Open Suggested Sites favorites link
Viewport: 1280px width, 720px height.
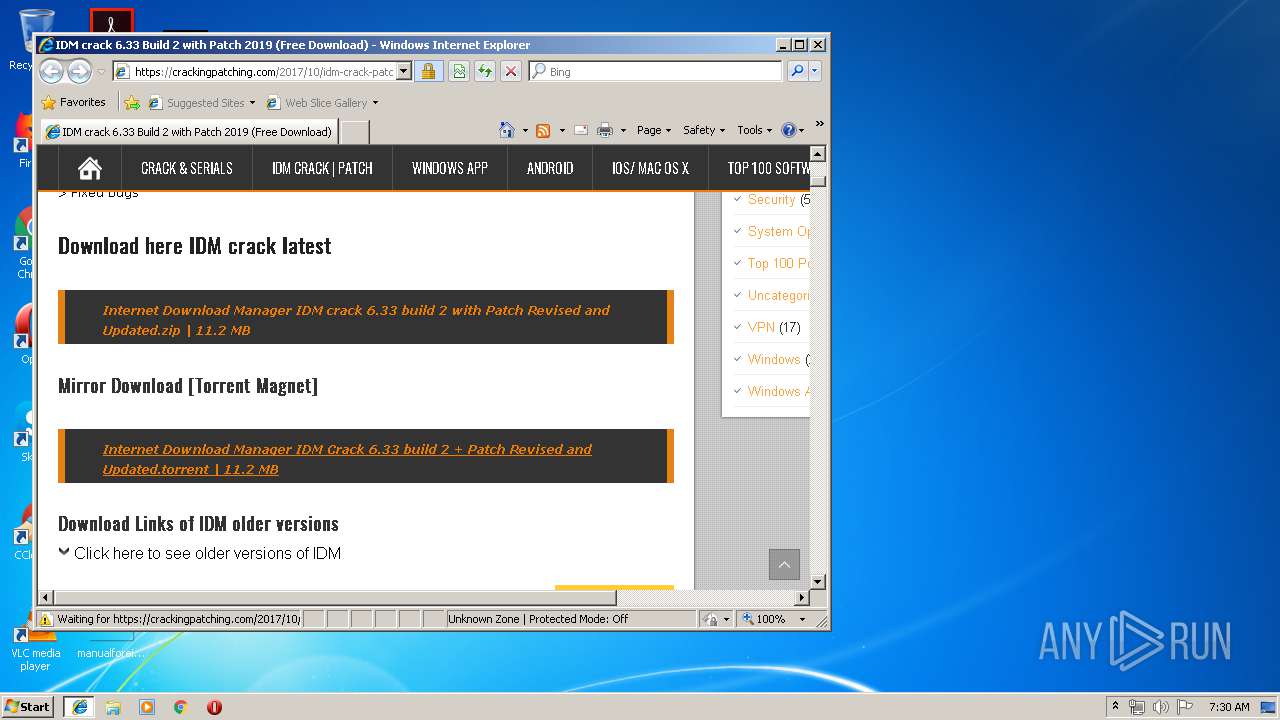pos(201,102)
